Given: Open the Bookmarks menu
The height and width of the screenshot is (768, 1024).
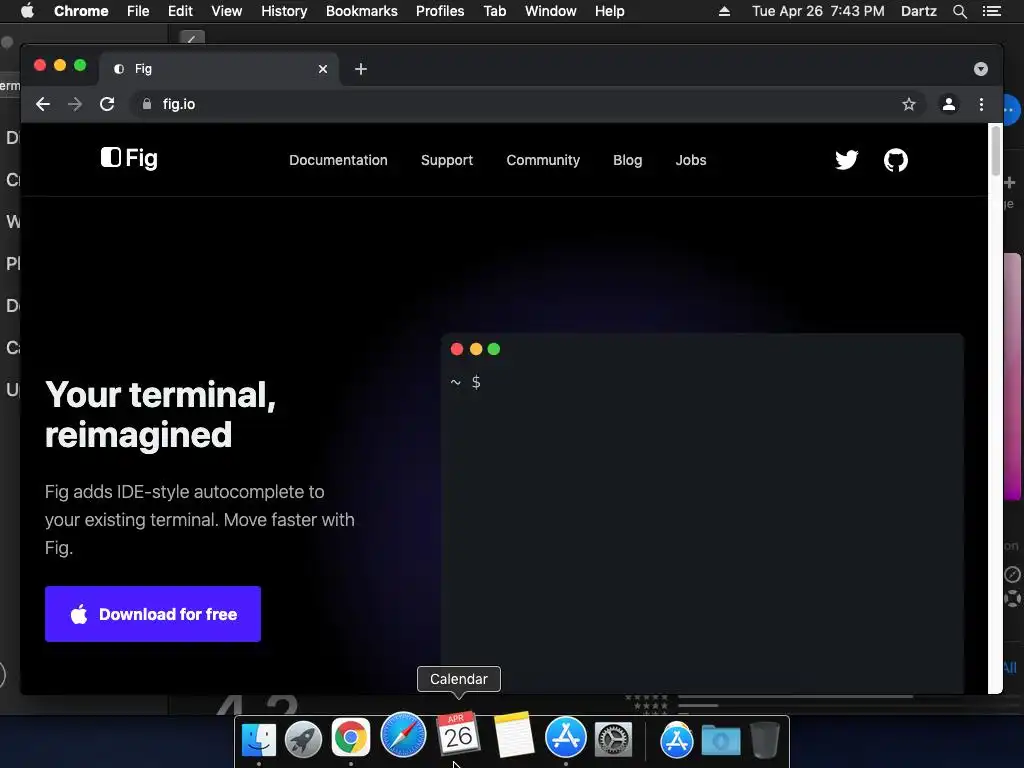Looking at the screenshot, I should (362, 11).
